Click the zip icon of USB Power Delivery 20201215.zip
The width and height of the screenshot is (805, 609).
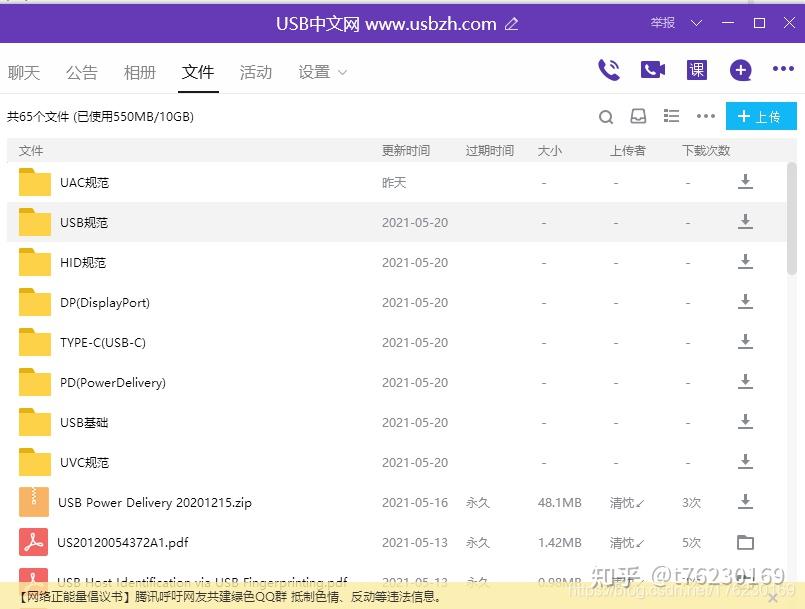[32, 502]
